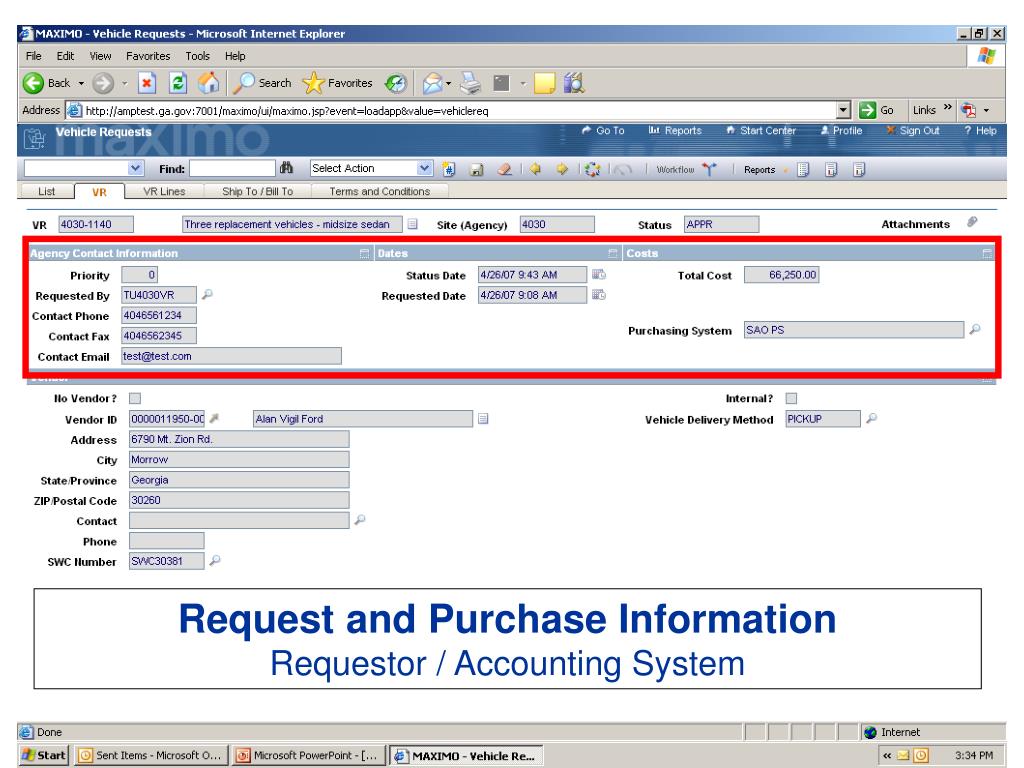1024x768 pixels.
Task: Click the Find input field
Action: (x=232, y=168)
